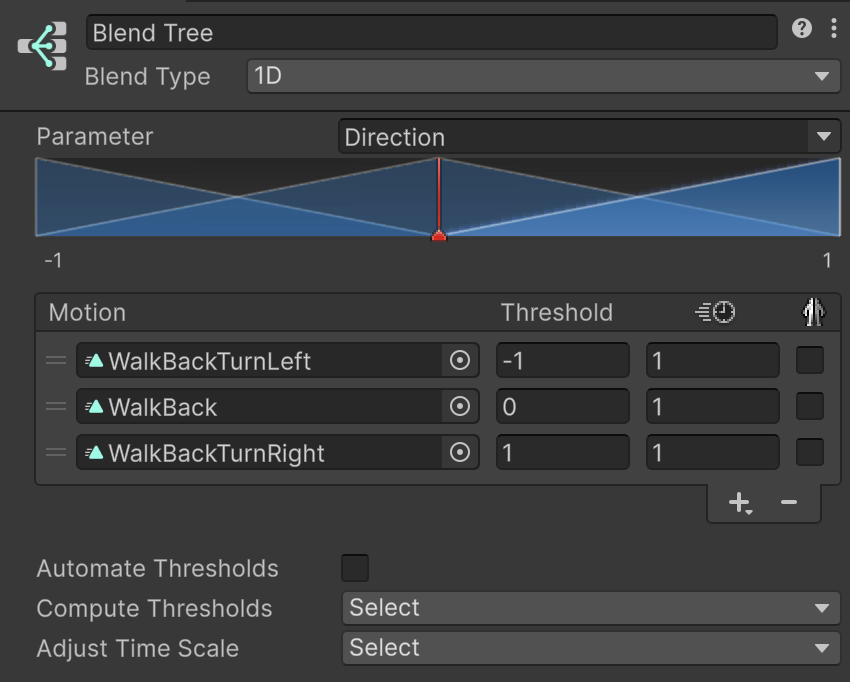Click the Blend Tree asset icon

click(x=42, y=46)
